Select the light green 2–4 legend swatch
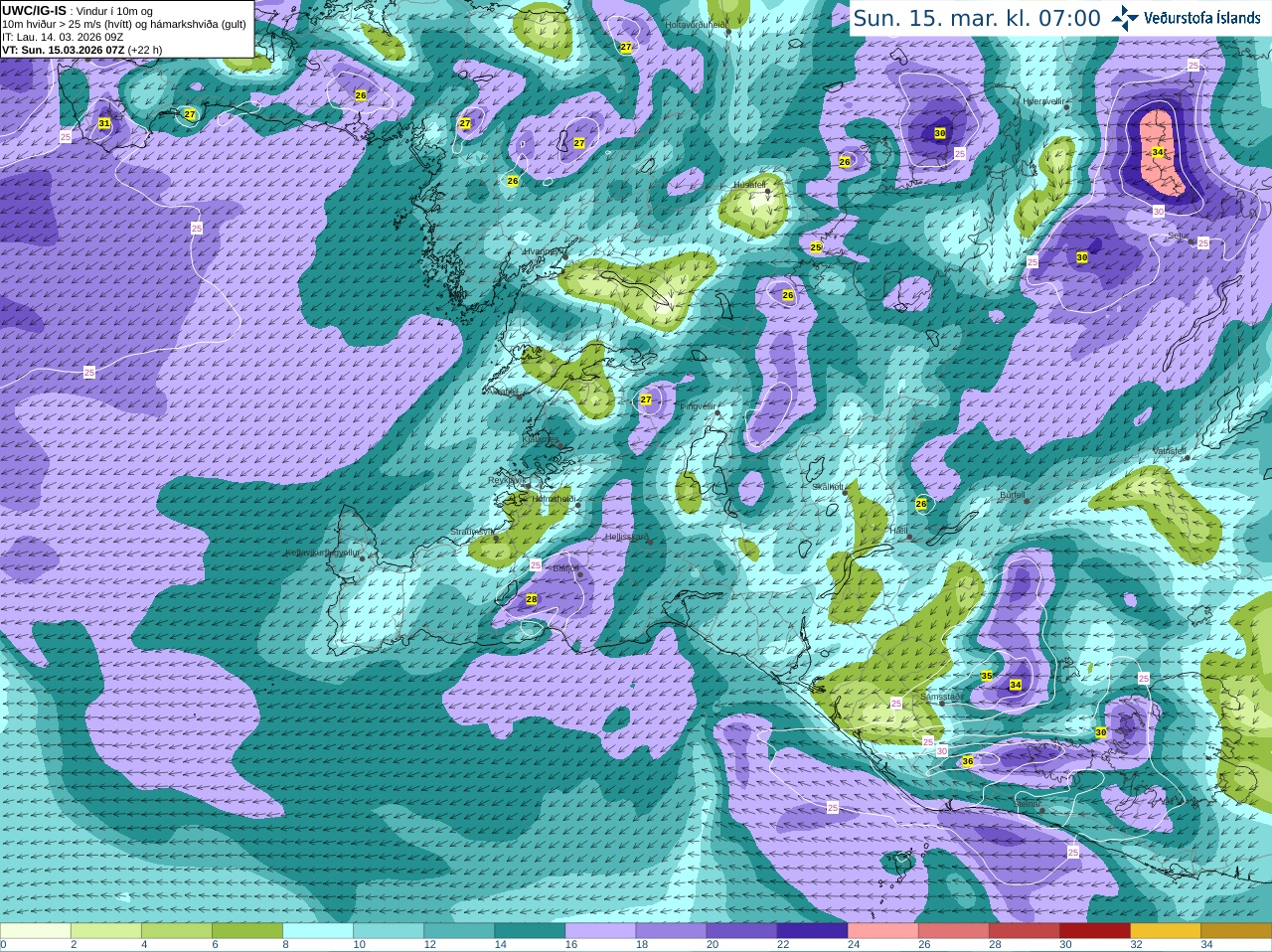The image size is (1272, 952). [x=106, y=931]
